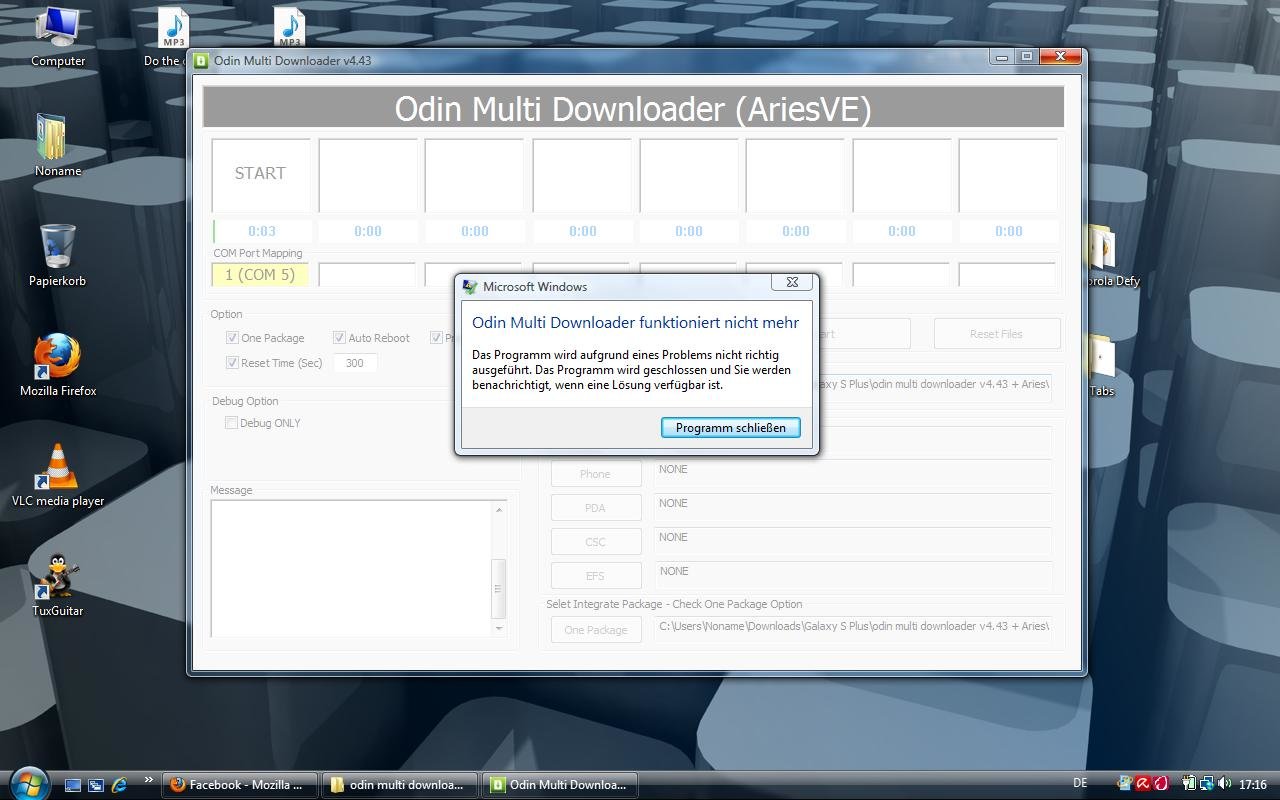Click the Message box scrollbar thumb

[x=499, y=589]
